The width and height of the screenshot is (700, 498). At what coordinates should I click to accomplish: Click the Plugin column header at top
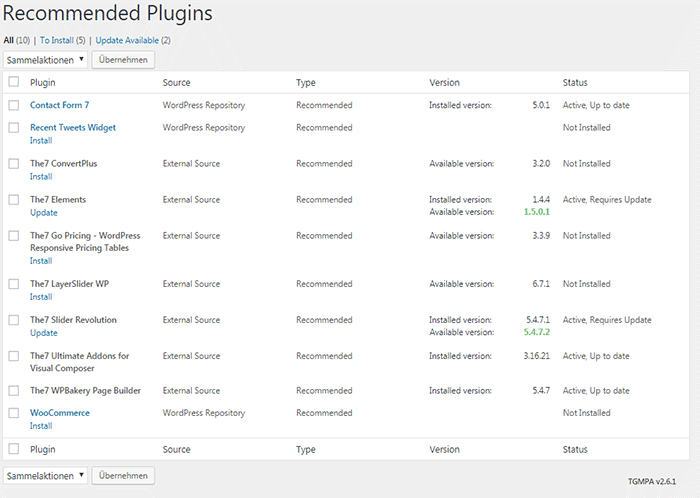click(x=43, y=83)
